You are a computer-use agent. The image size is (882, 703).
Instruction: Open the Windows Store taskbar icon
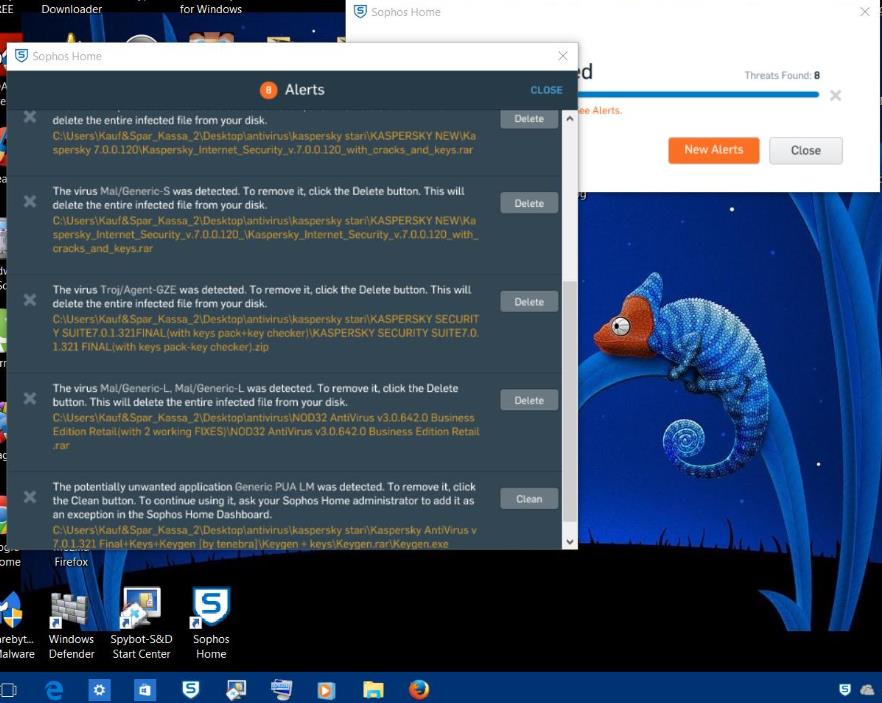pyautogui.click(x=145, y=690)
